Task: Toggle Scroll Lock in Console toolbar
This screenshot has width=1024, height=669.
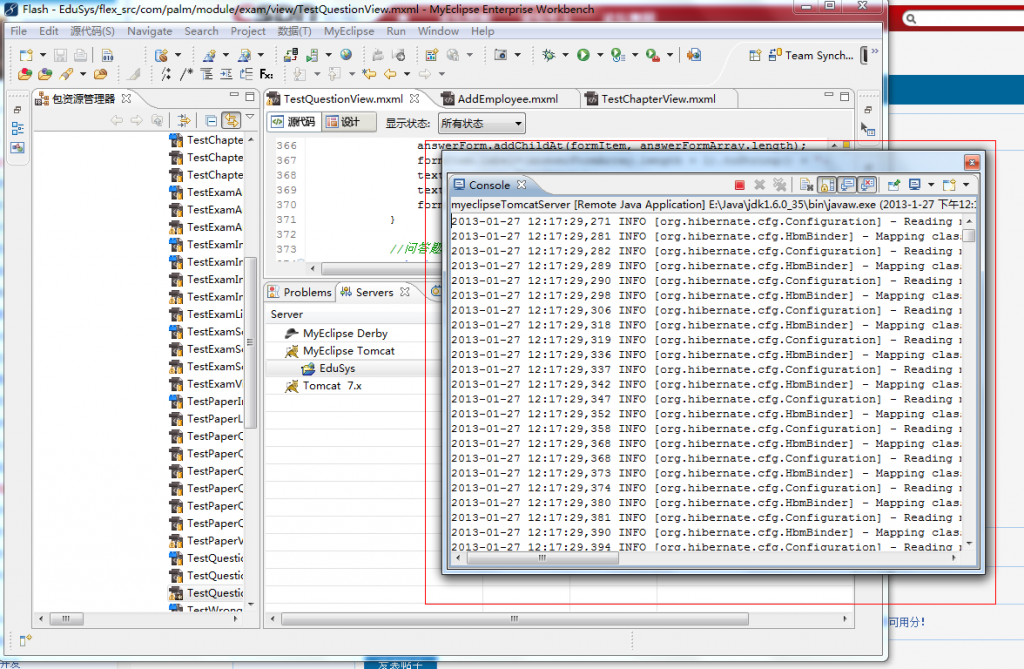Action: click(827, 185)
